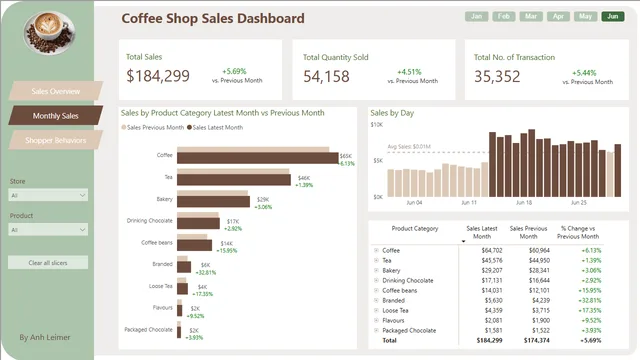The height and width of the screenshot is (360, 640).
Task: Expand the Drinking Chocolate table row
Action: pyautogui.click(x=376, y=280)
